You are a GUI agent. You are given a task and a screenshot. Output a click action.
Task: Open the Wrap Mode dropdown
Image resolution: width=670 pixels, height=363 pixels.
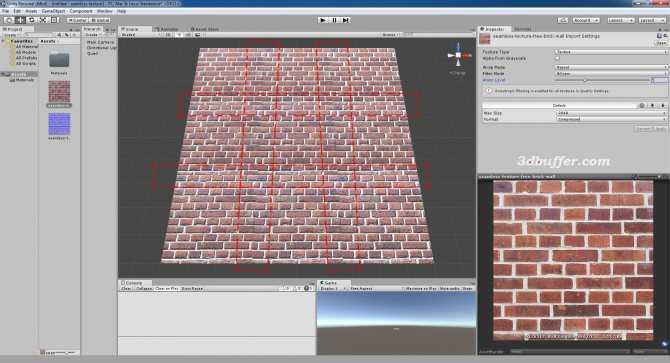[611, 67]
